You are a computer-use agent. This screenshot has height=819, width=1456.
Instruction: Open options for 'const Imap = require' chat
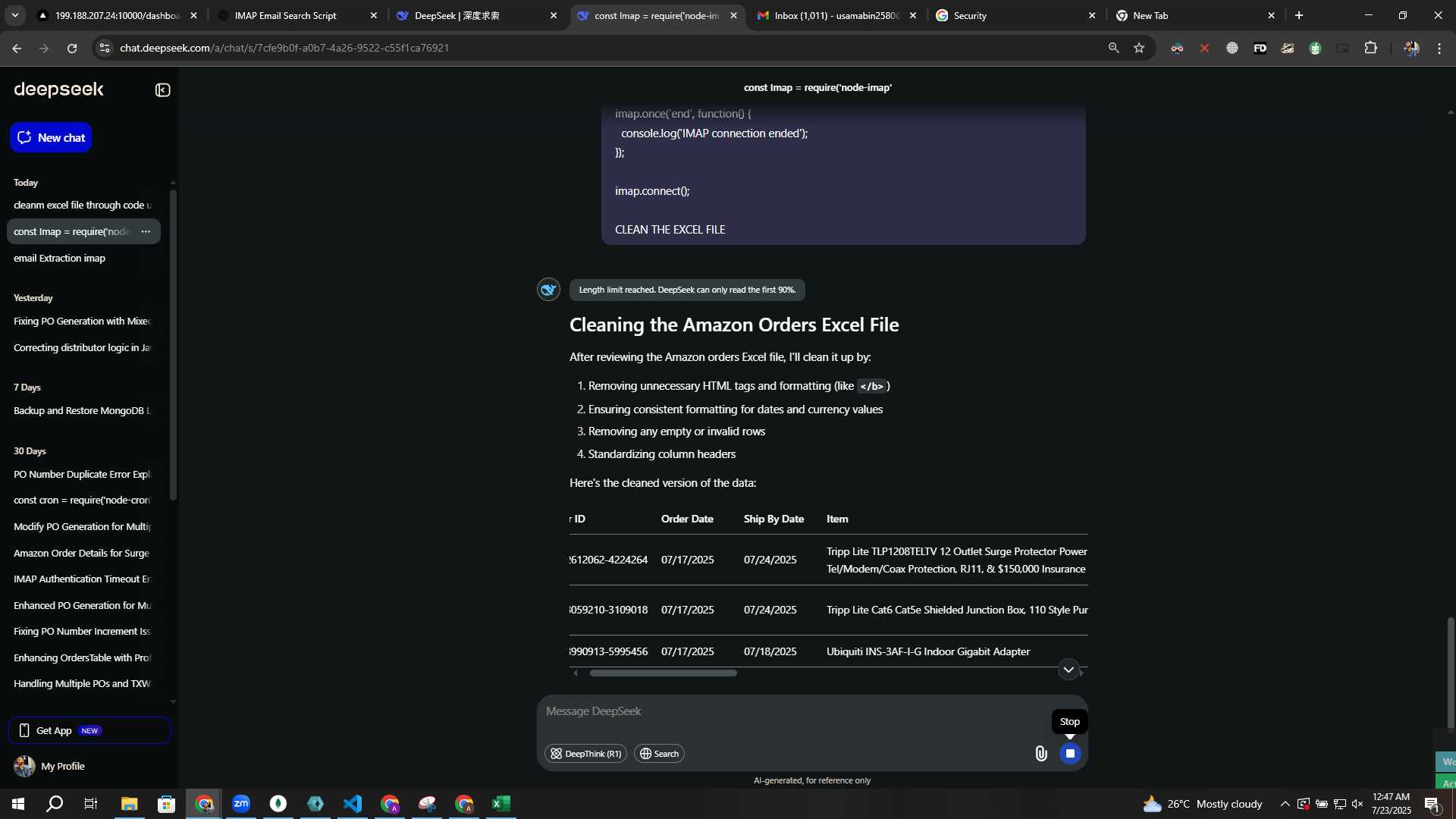pyautogui.click(x=146, y=231)
